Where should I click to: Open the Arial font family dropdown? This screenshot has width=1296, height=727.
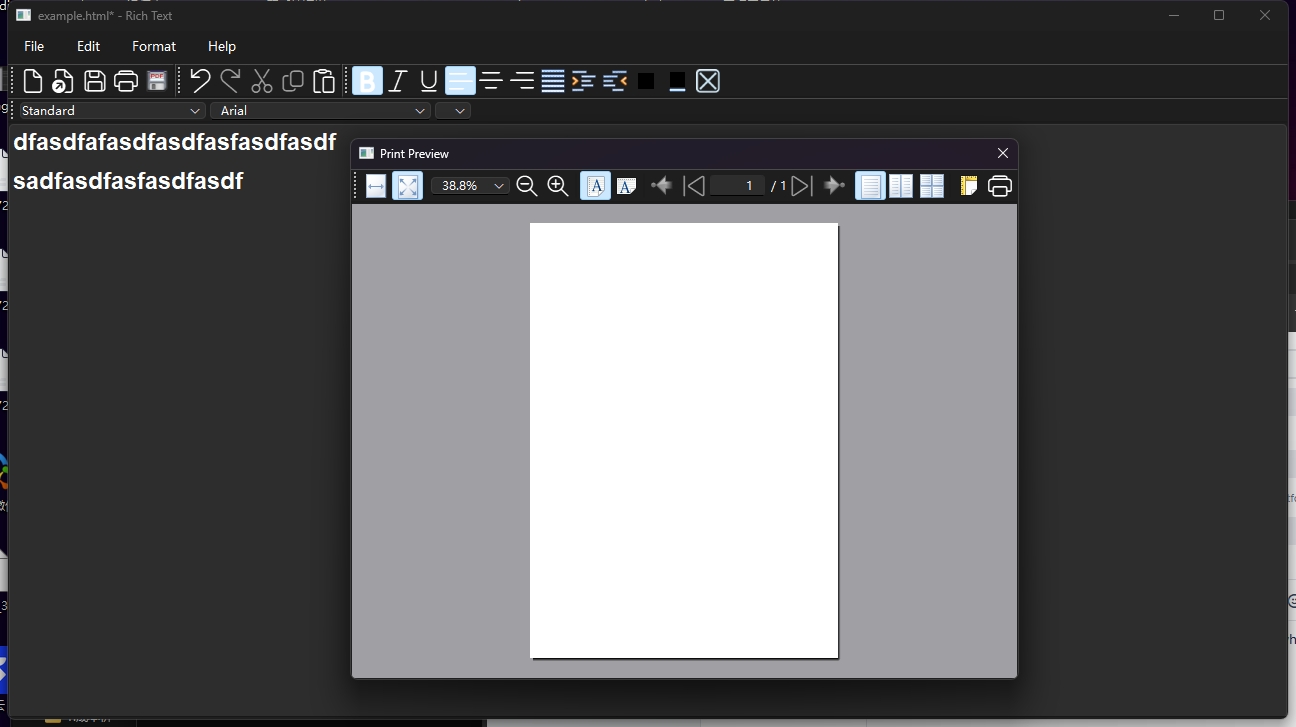coord(320,111)
